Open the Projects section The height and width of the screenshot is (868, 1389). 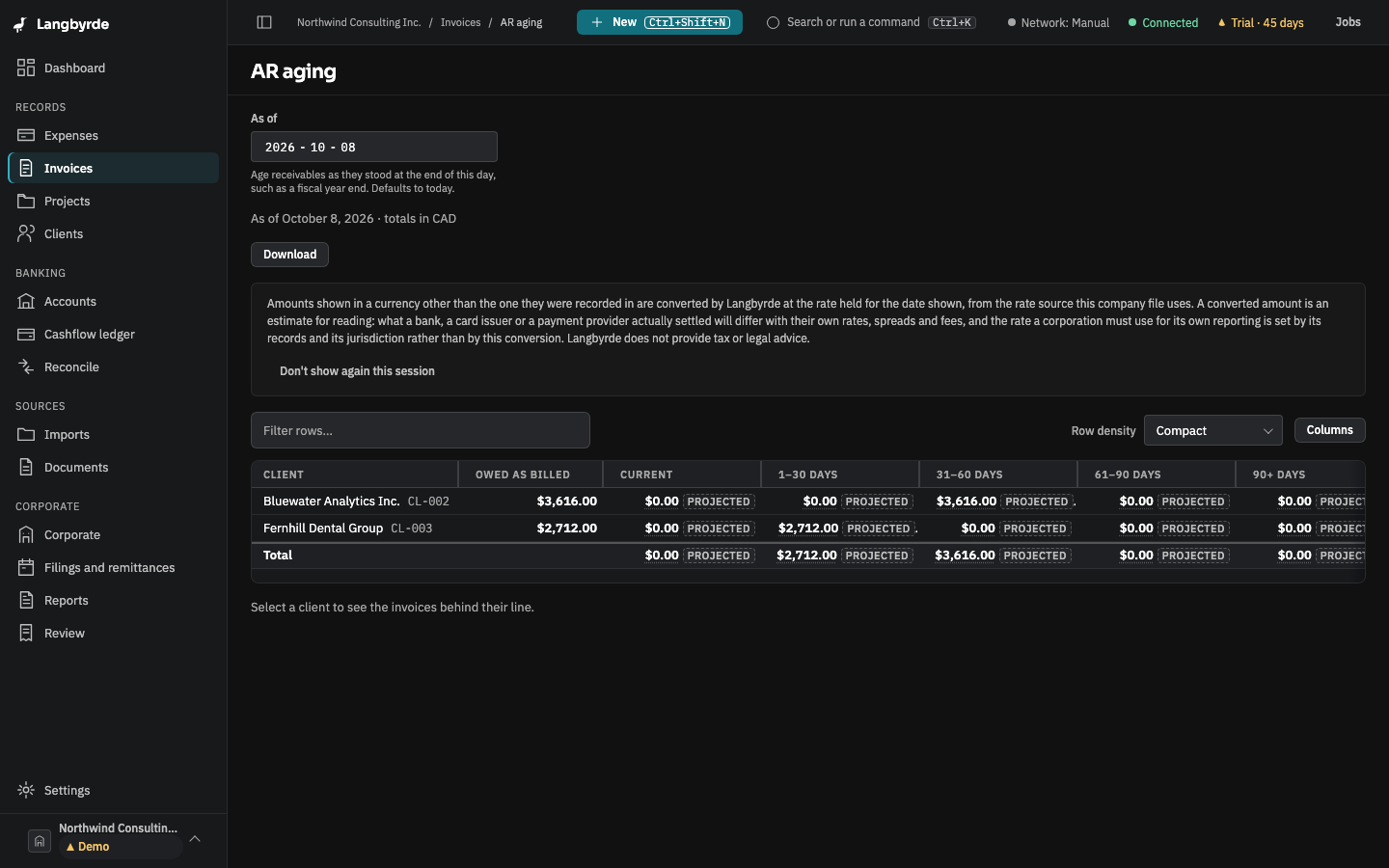pyautogui.click(x=114, y=201)
